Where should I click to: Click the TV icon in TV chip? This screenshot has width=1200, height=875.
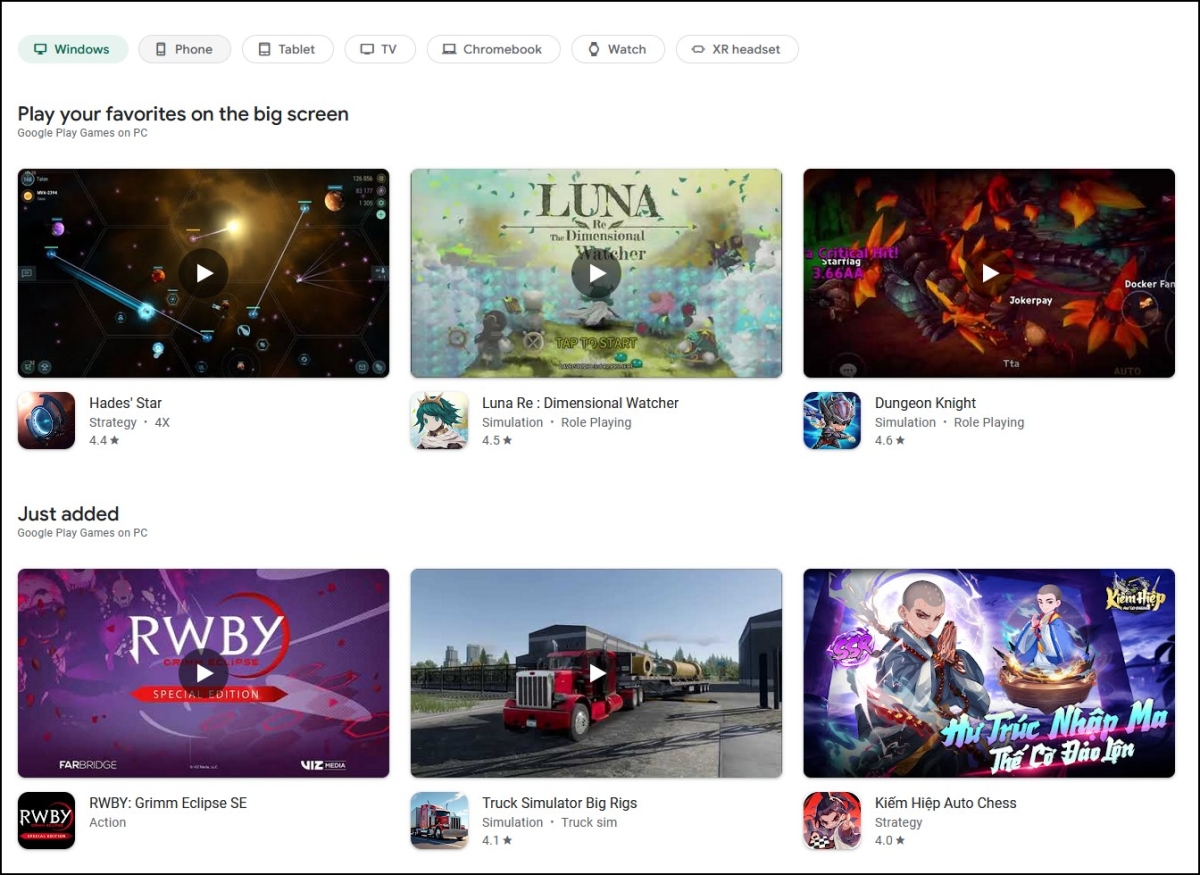click(367, 49)
